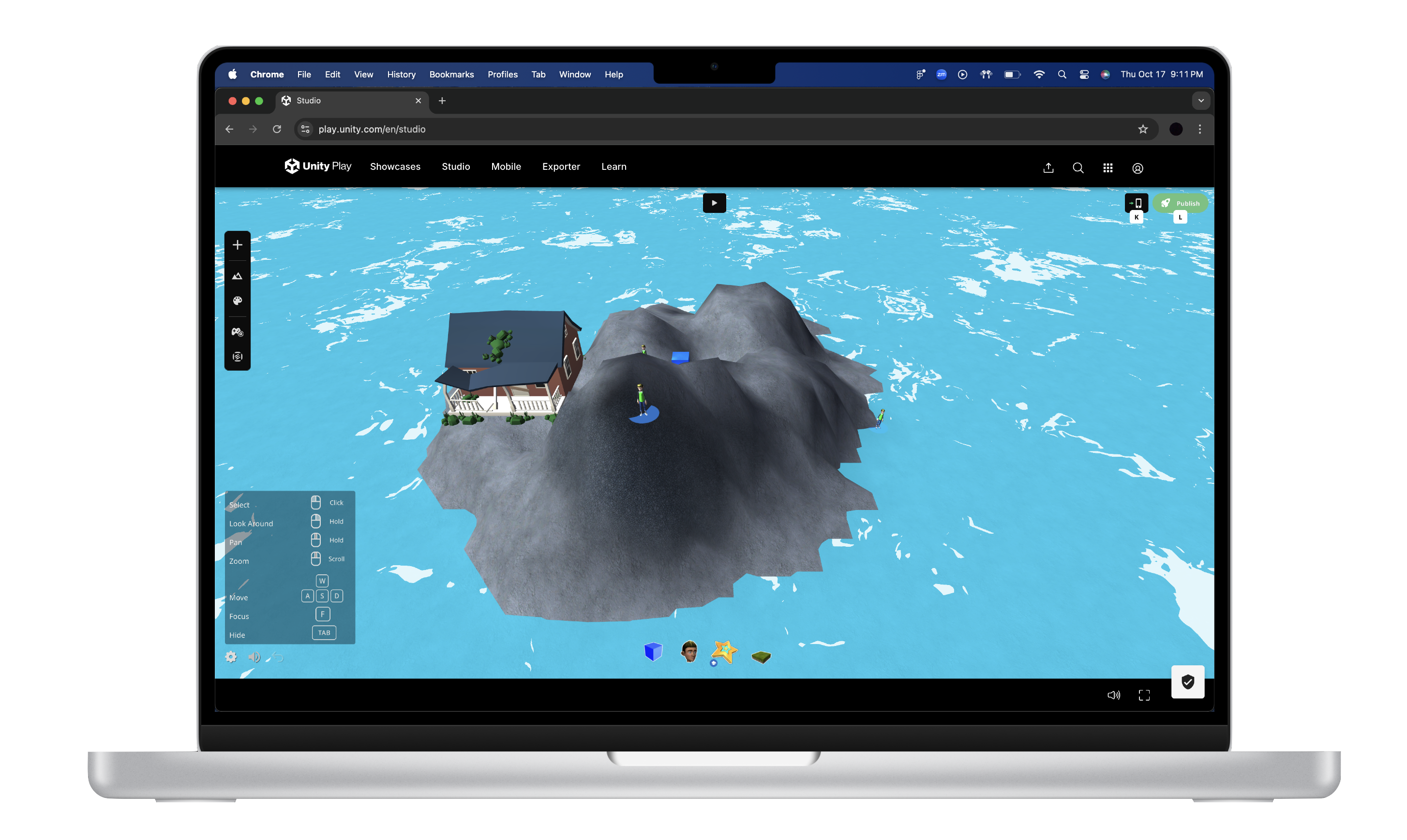1407x840 pixels.
Task: Open editor settings gear icon
Action: [x=231, y=657]
